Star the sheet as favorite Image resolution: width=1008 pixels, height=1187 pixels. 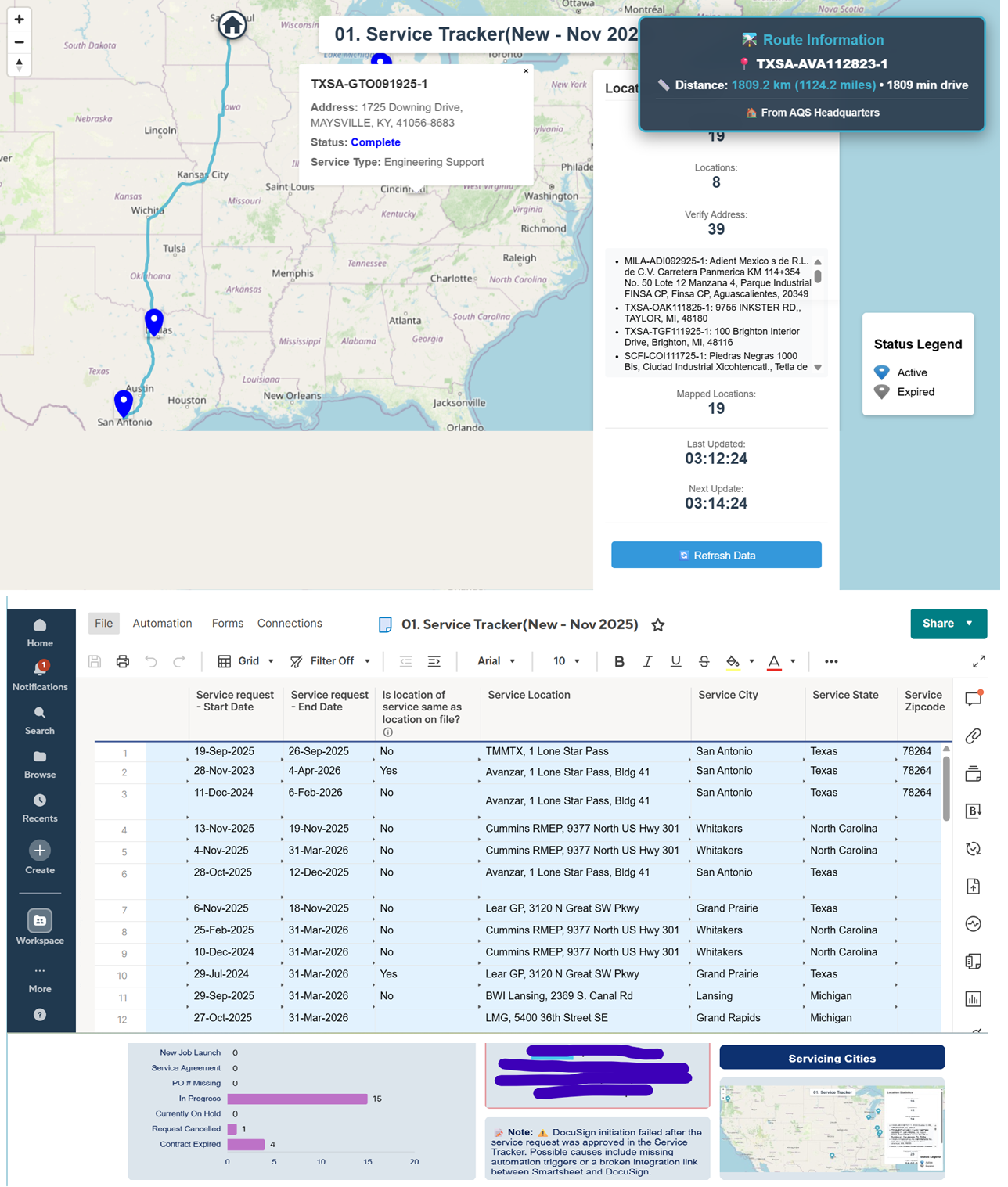[658, 624]
